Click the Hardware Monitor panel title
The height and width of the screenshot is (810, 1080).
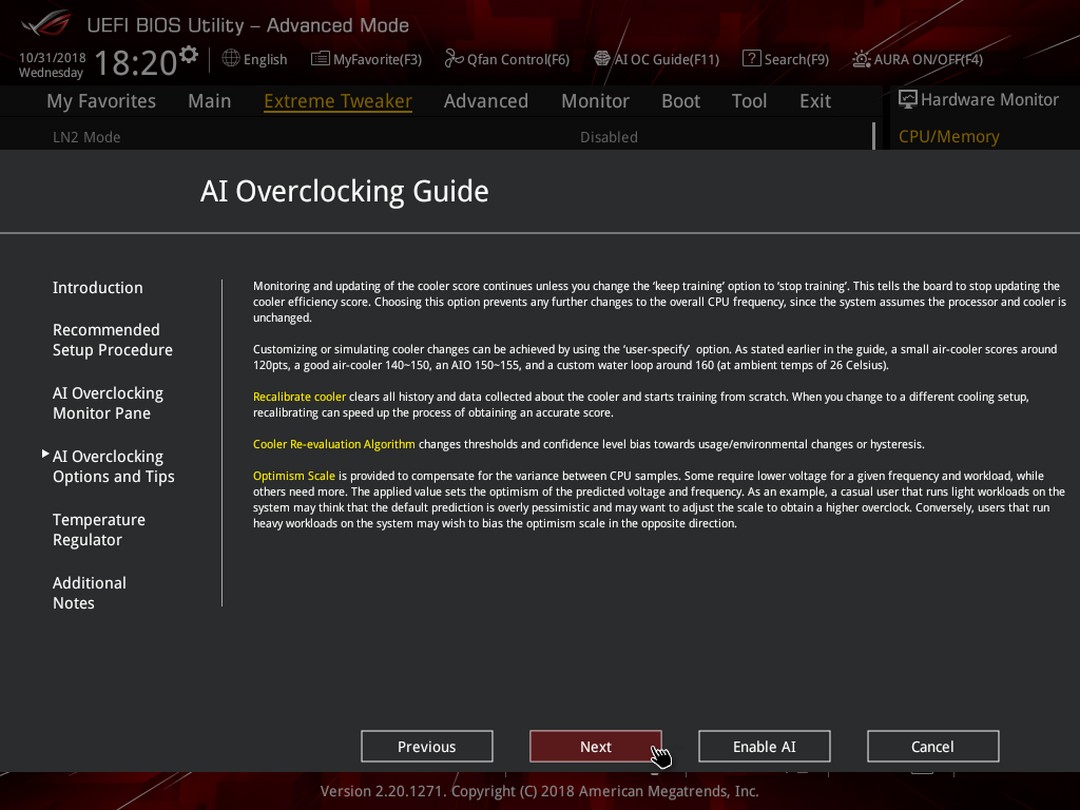click(x=989, y=100)
